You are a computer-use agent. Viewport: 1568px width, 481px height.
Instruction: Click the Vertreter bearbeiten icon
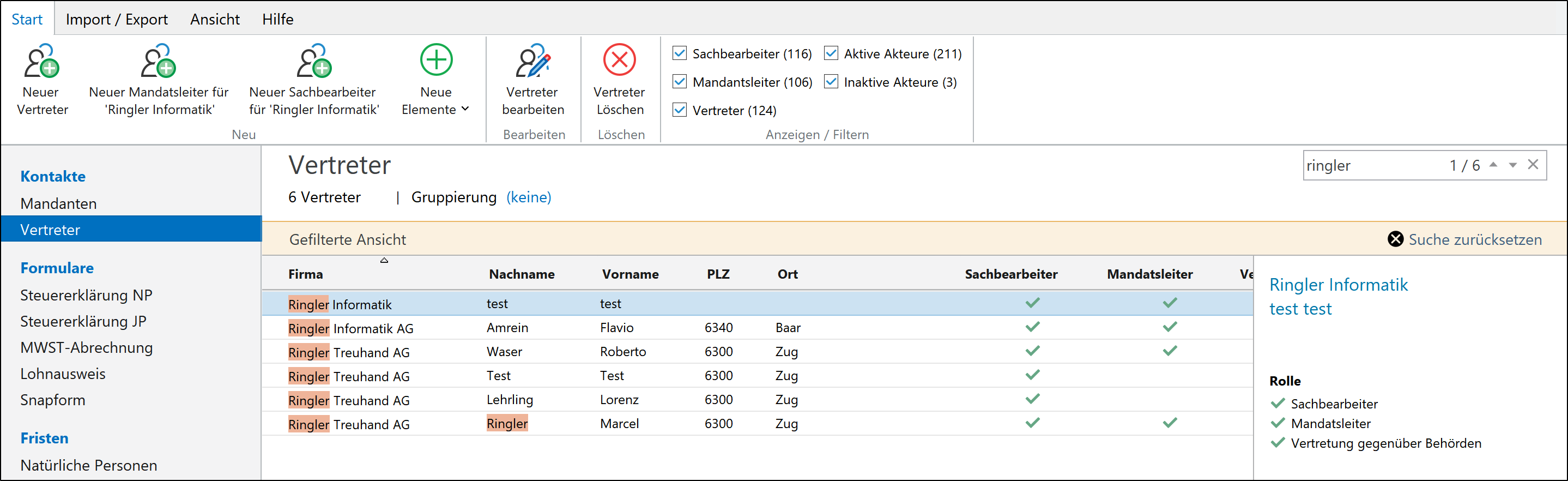pyautogui.click(x=532, y=62)
